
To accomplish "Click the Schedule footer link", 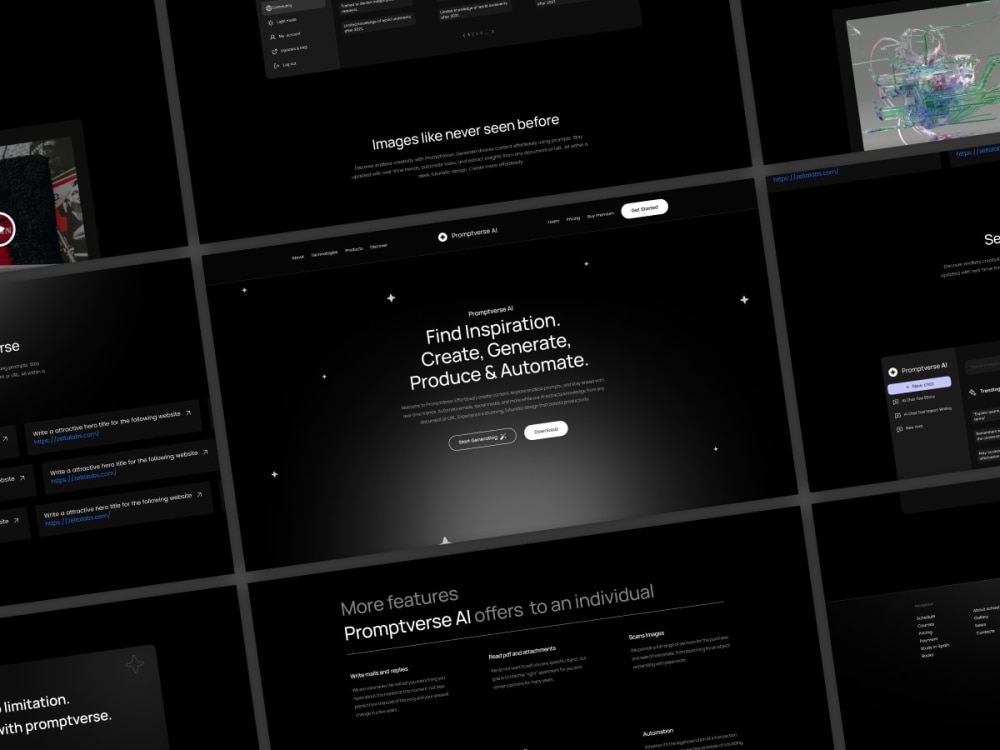I will [925, 617].
